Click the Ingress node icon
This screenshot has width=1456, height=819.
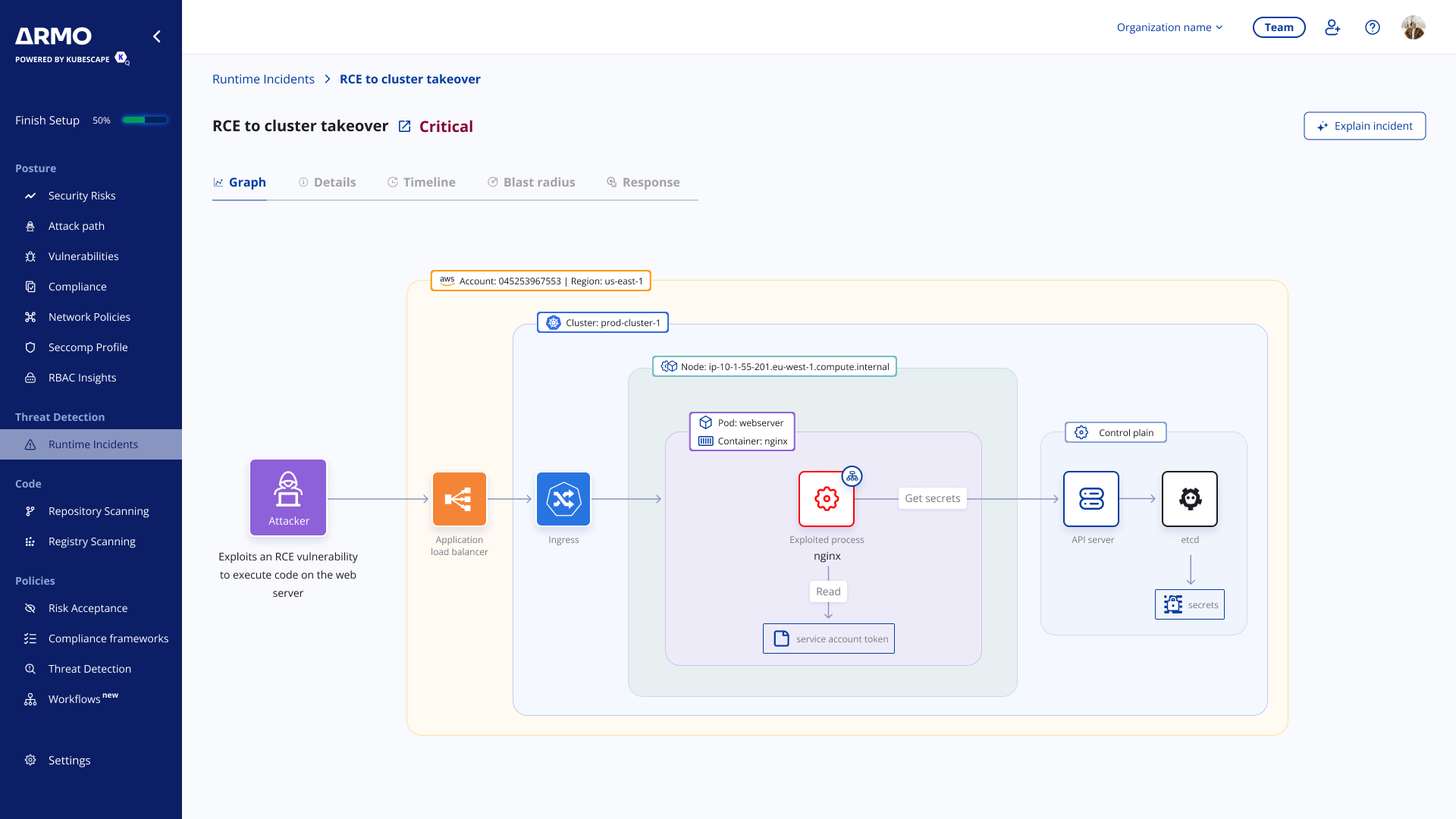[x=563, y=499]
